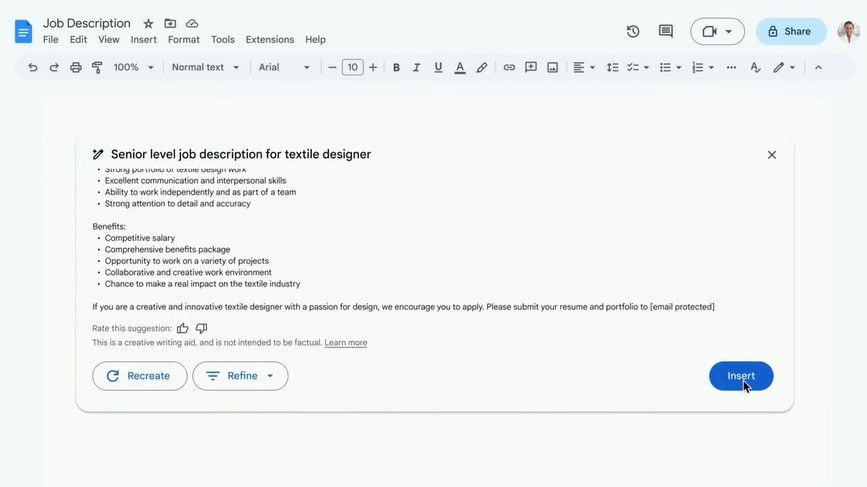Expand the Arial font dropdown
867x487 pixels.
(x=285, y=68)
